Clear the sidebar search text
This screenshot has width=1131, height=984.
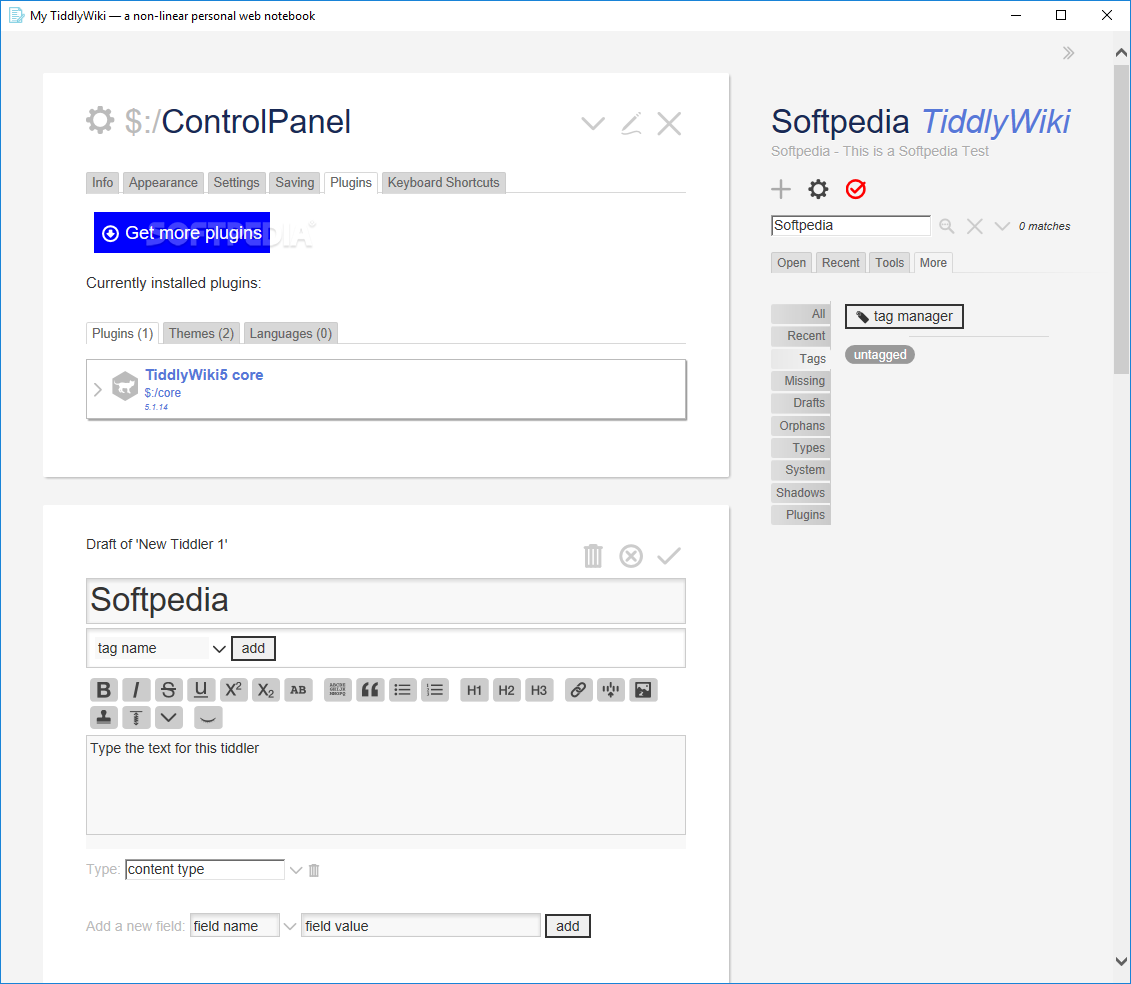pyautogui.click(x=974, y=227)
